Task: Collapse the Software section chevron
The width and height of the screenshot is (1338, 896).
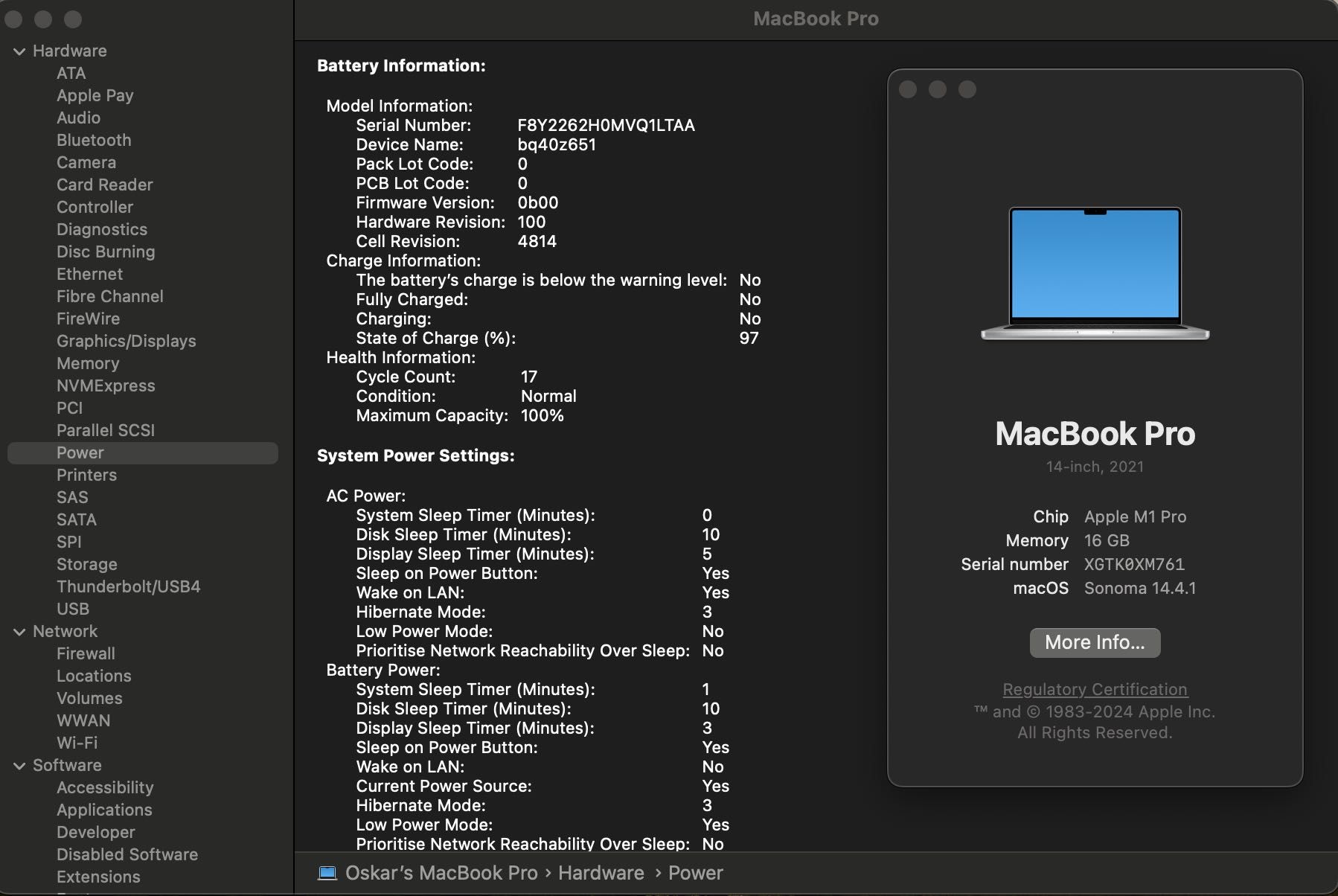Action: coord(19,766)
